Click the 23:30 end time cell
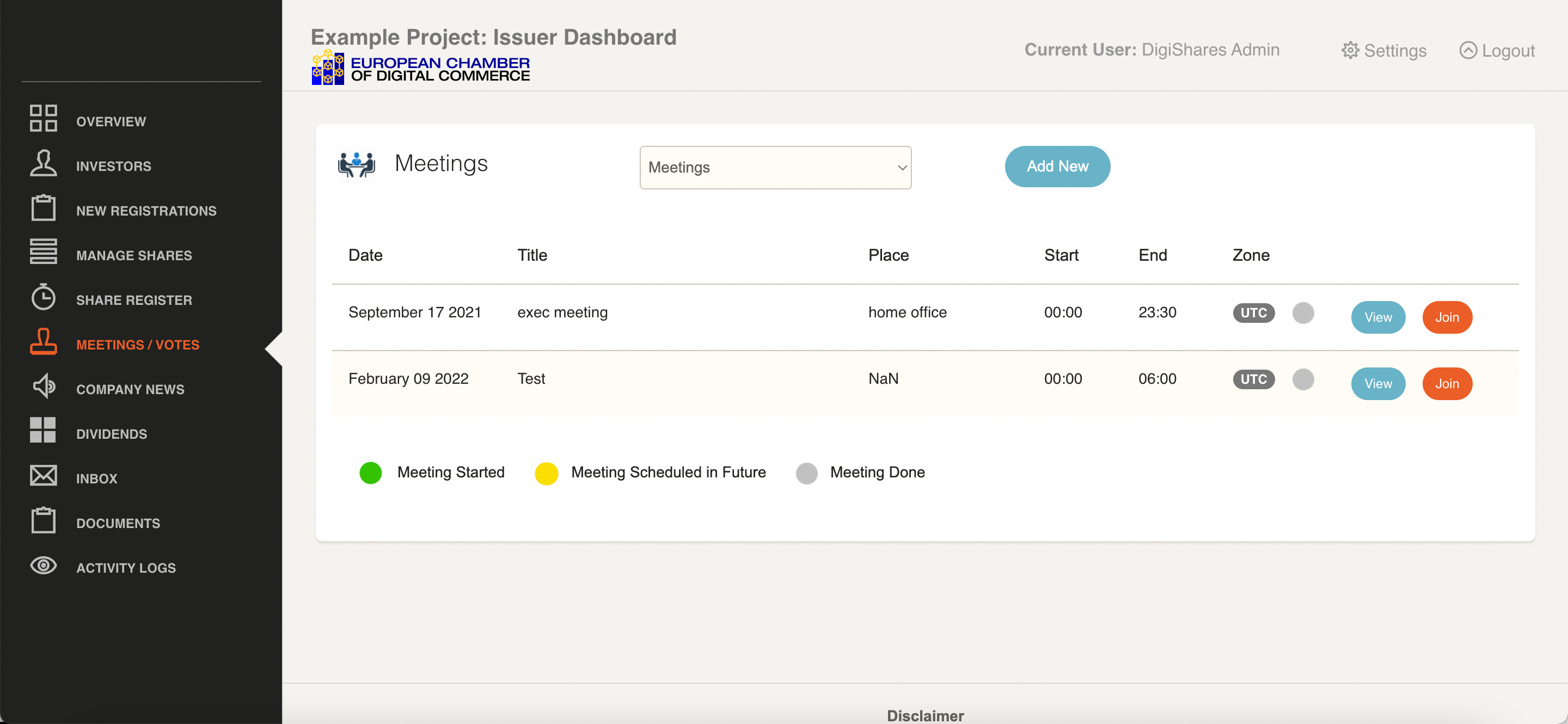Viewport: 1568px width, 724px height. [1157, 312]
